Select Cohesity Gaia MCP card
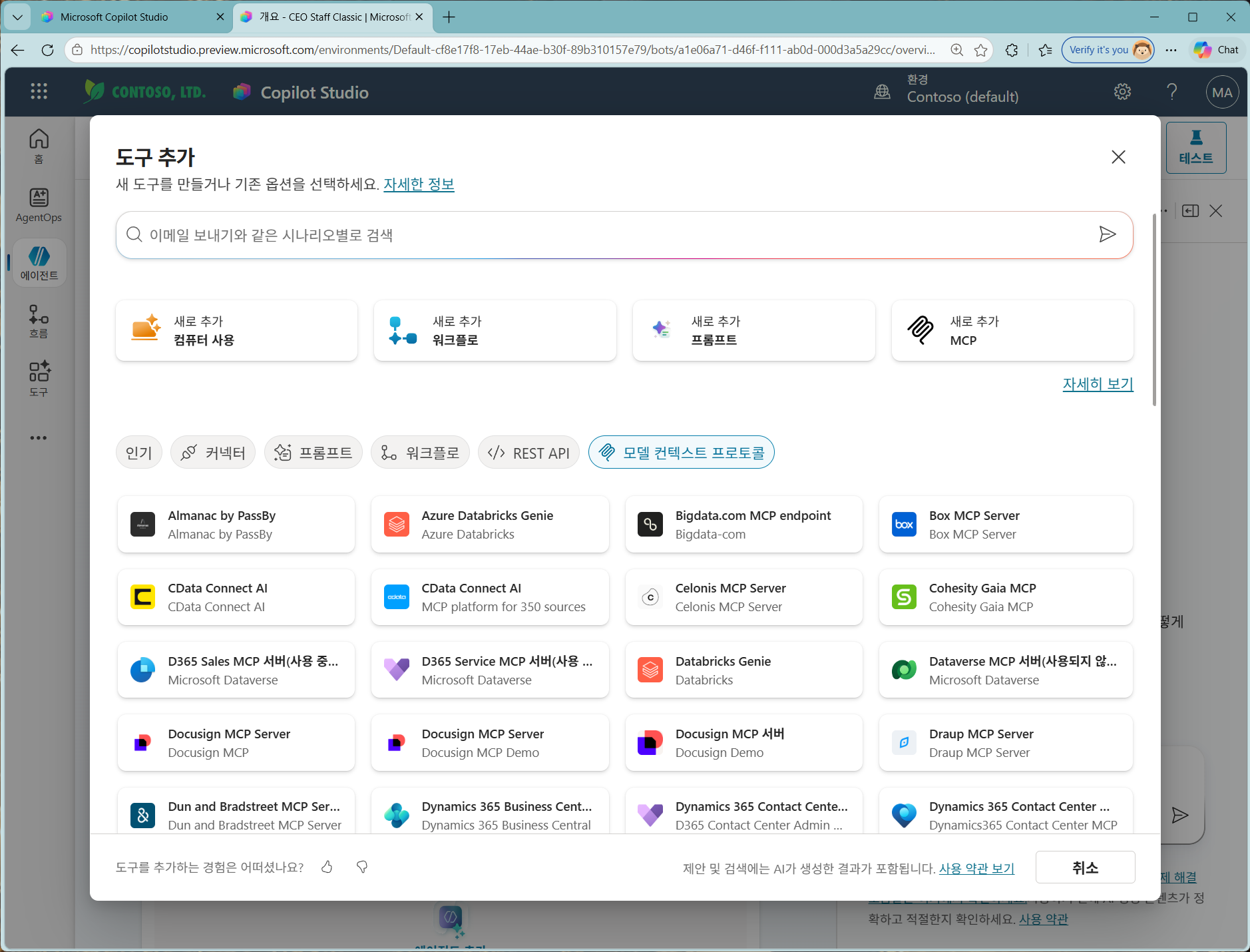1250x952 pixels. [x=1006, y=597]
